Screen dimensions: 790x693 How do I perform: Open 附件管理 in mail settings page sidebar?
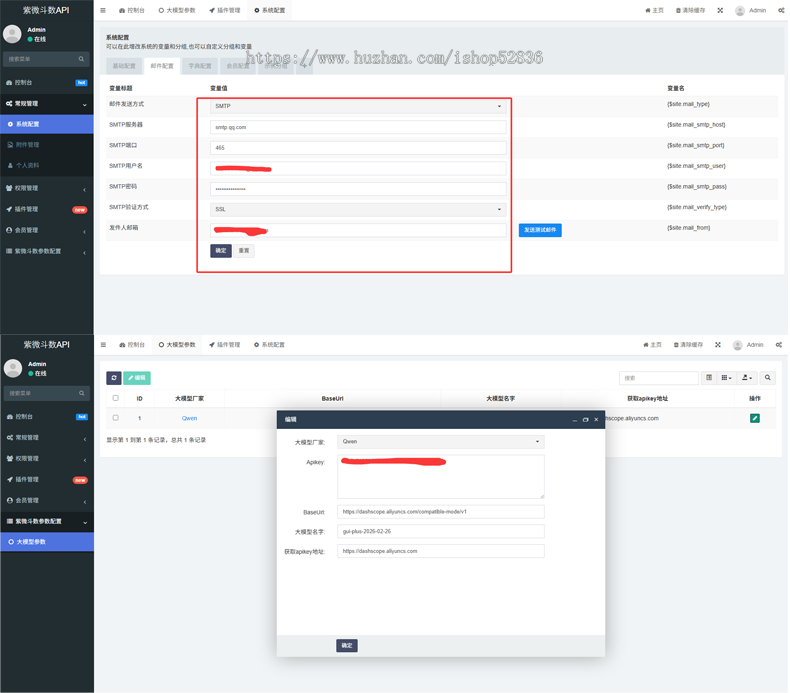pyautogui.click(x=47, y=145)
